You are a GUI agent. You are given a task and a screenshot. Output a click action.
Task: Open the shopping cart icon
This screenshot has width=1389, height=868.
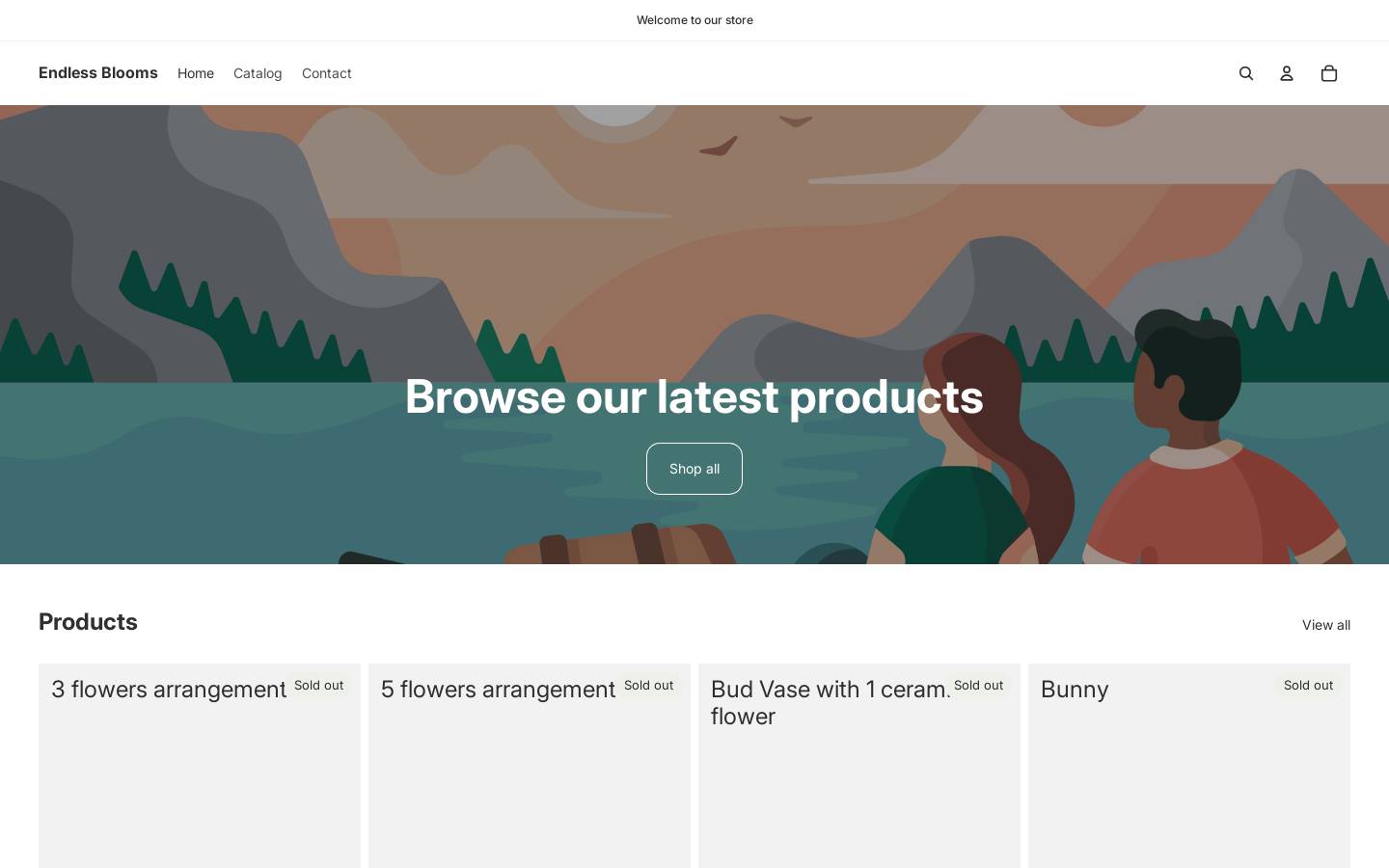click(x=1329, y=73)
